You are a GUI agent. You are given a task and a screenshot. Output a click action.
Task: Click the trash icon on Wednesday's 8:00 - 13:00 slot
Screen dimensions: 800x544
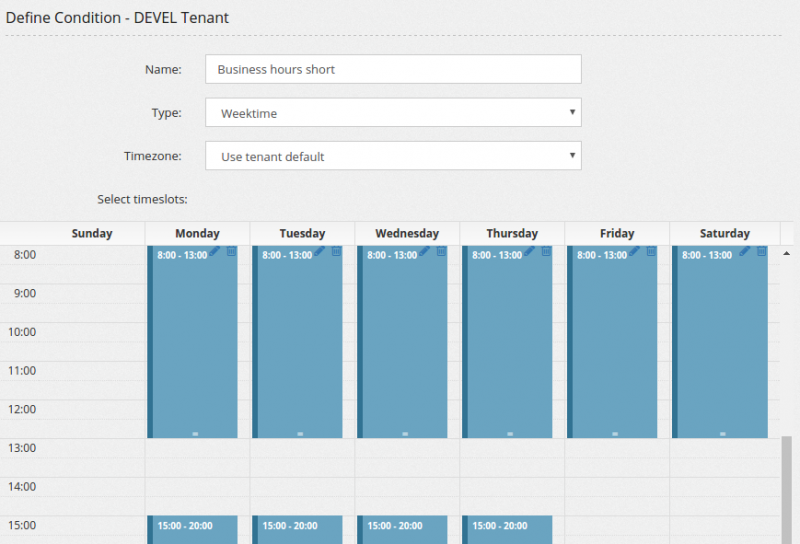click(x=441, y=252)
